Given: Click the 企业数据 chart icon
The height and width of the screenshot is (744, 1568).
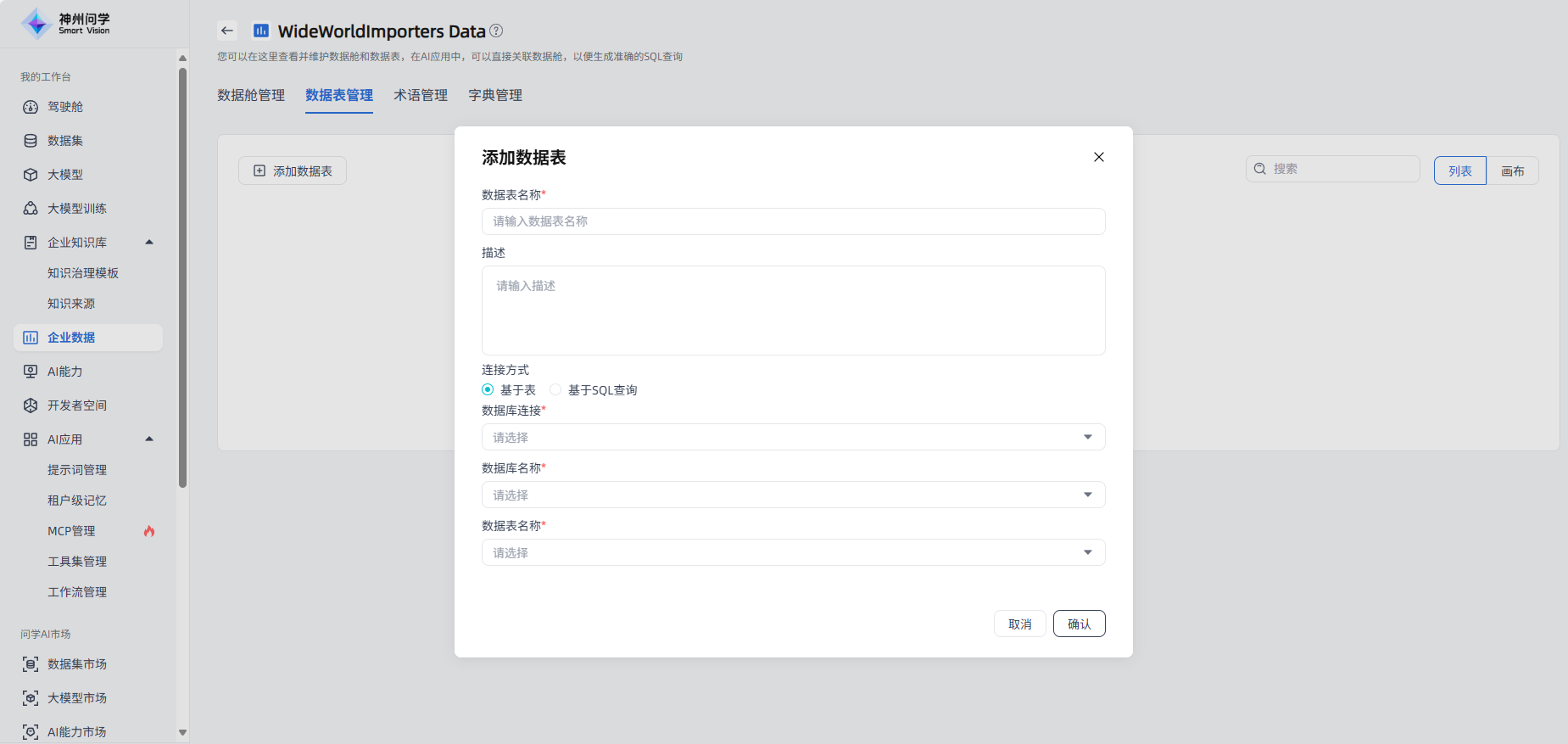Looking at the screenshot, I should pyautogui.click(x=31, y=338).
